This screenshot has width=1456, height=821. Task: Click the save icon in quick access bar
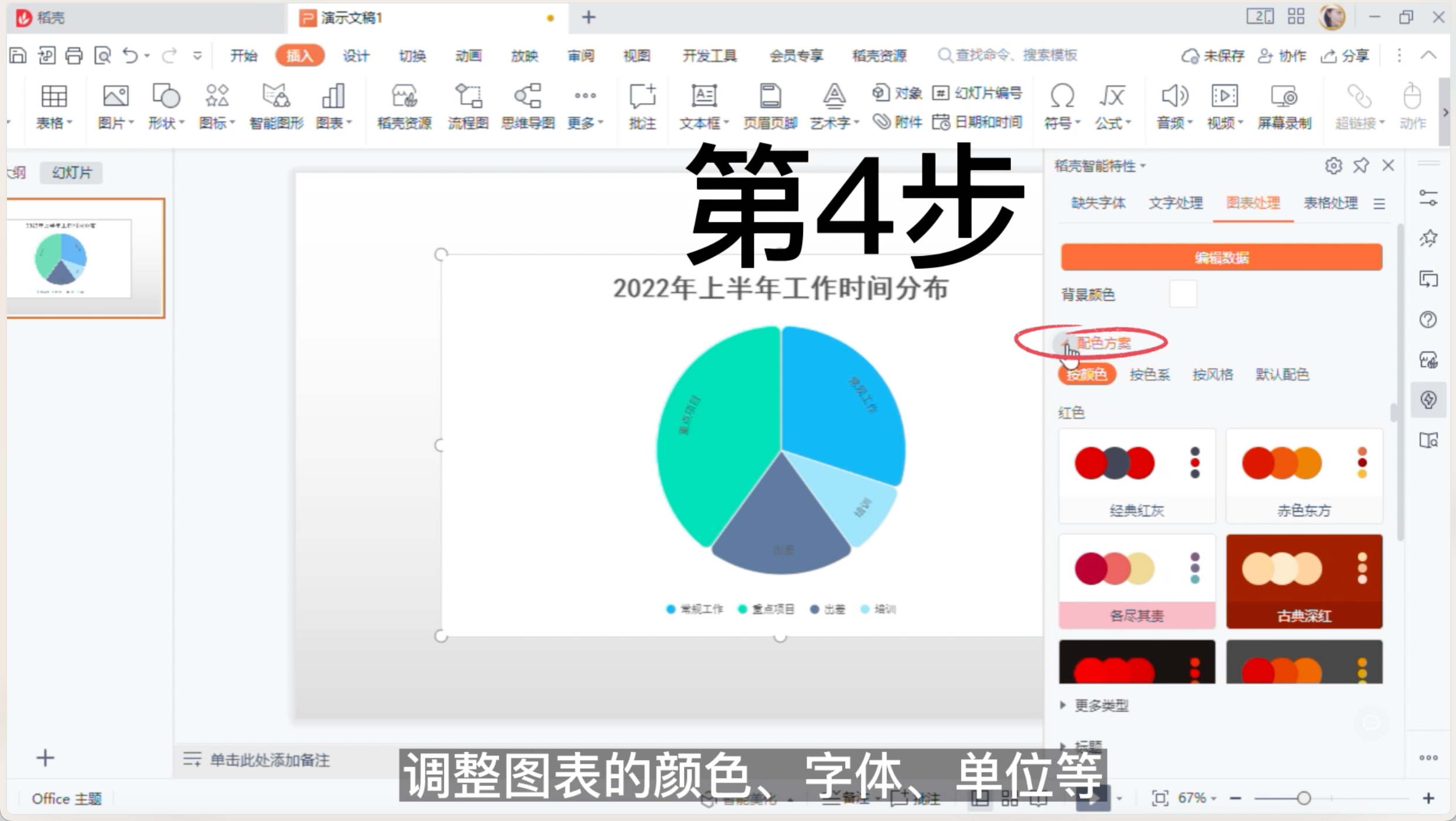(18, 56)
